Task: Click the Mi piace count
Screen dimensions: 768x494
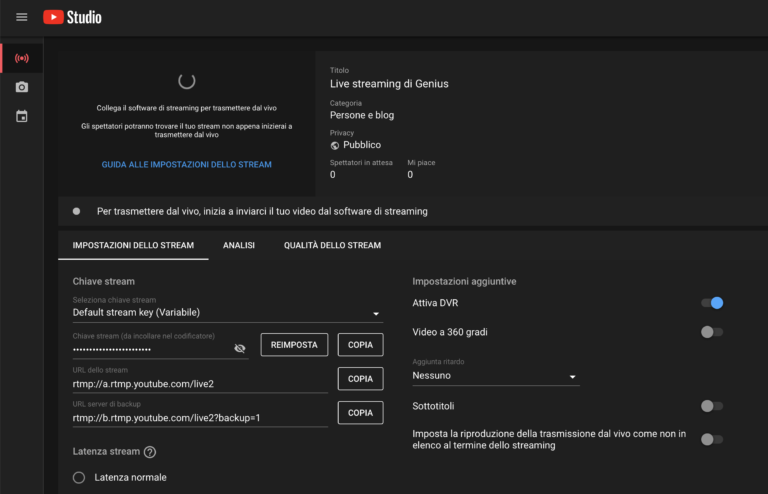Action: [x=410, y=175]
